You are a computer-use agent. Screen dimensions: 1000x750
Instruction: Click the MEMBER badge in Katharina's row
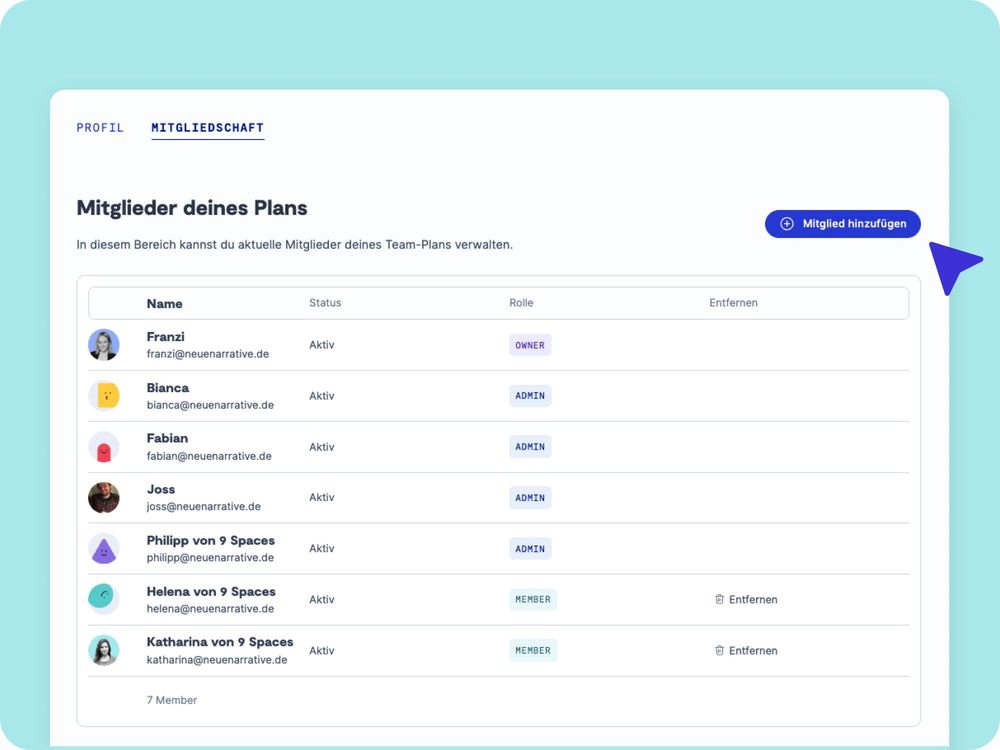[x=533, y=651]
